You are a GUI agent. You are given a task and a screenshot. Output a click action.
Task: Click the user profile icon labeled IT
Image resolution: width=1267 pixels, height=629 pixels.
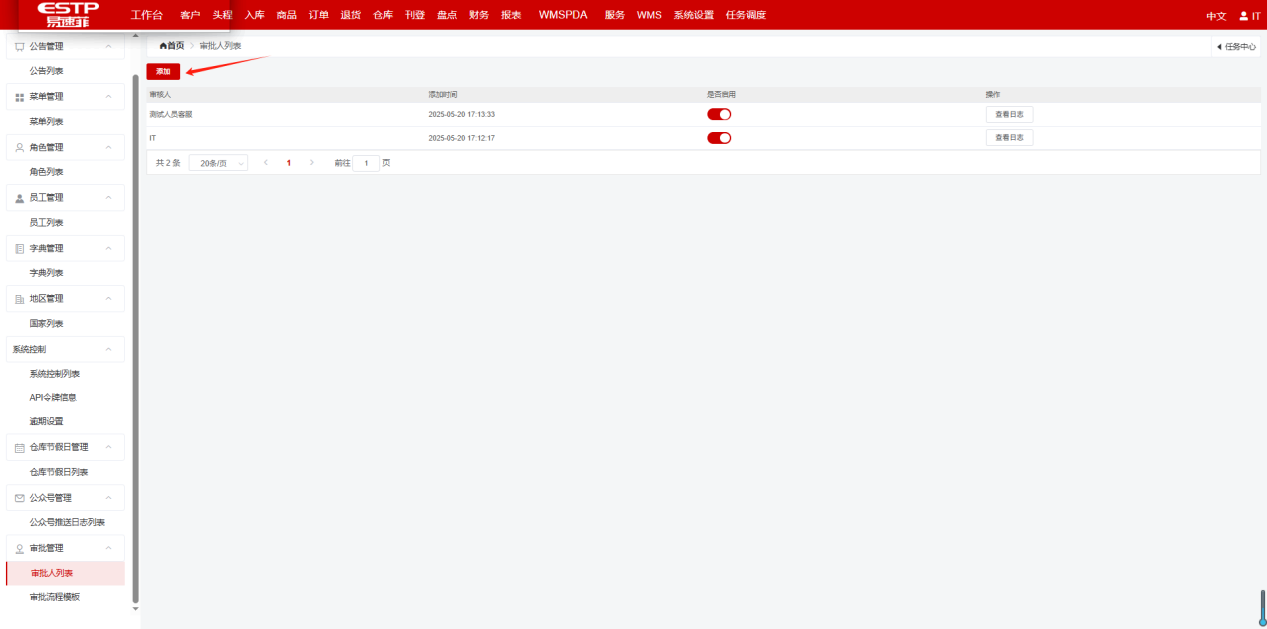(1243, 16)
